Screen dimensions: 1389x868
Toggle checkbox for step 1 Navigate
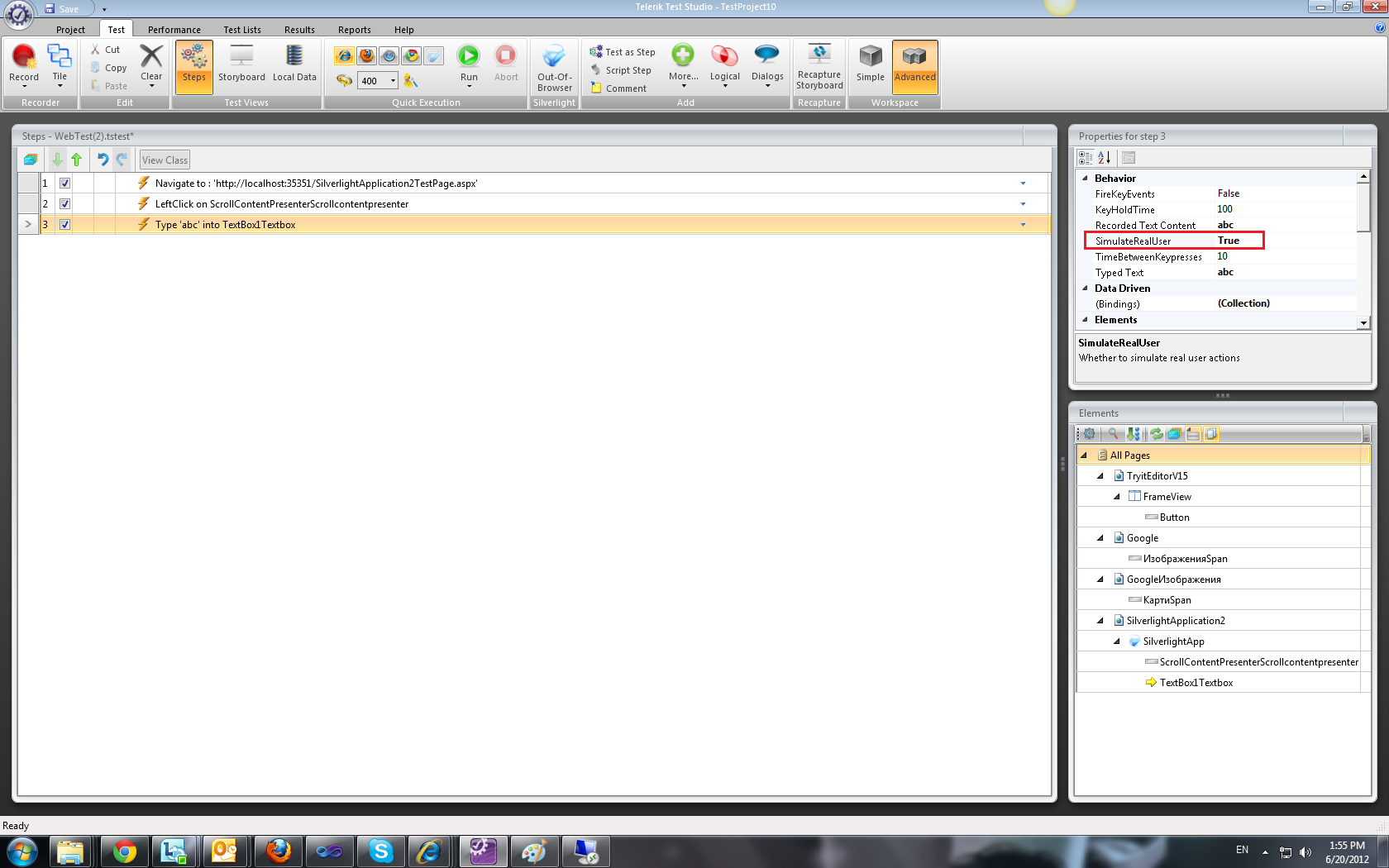(64, 184)
